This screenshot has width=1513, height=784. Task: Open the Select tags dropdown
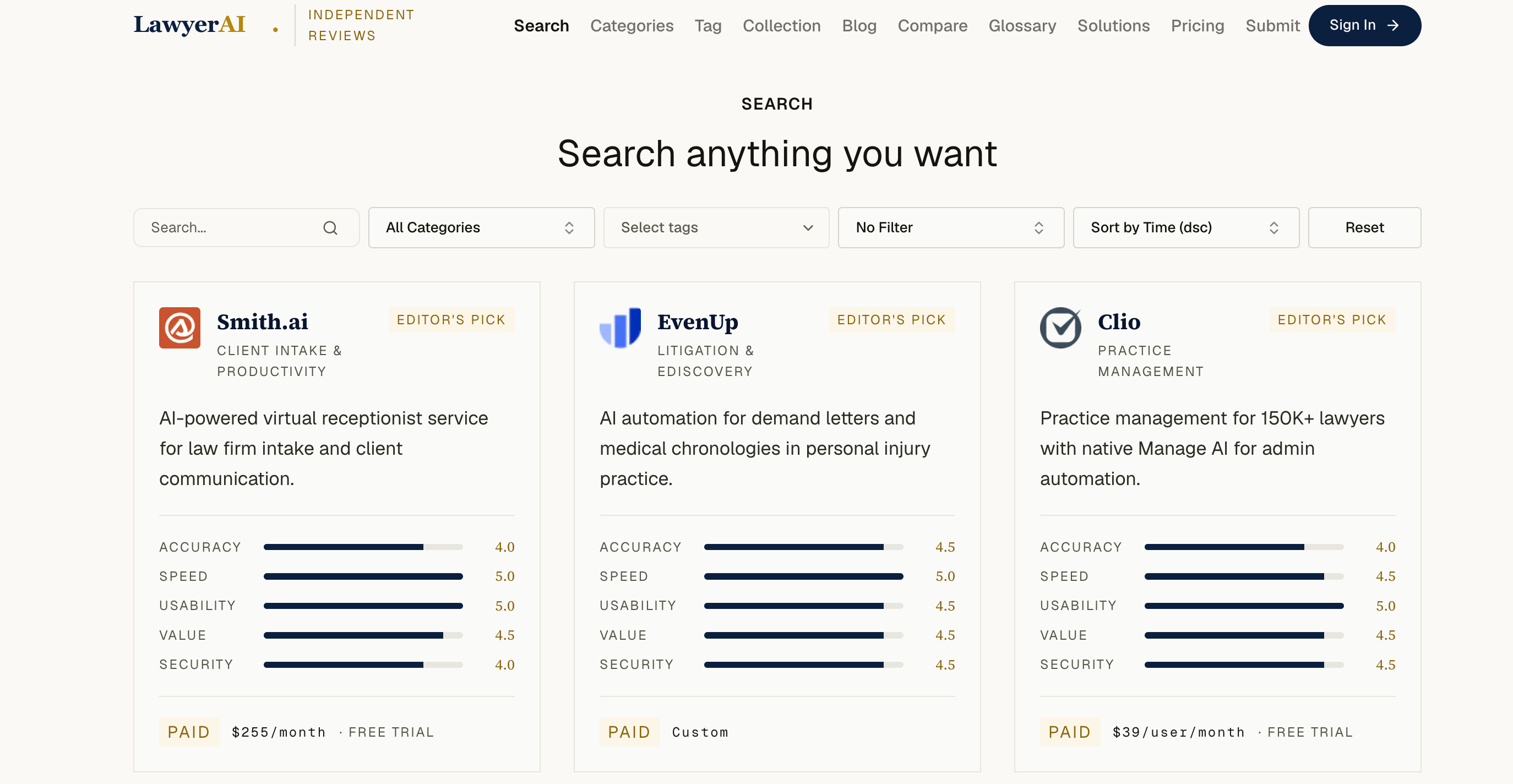coord(716,228)
